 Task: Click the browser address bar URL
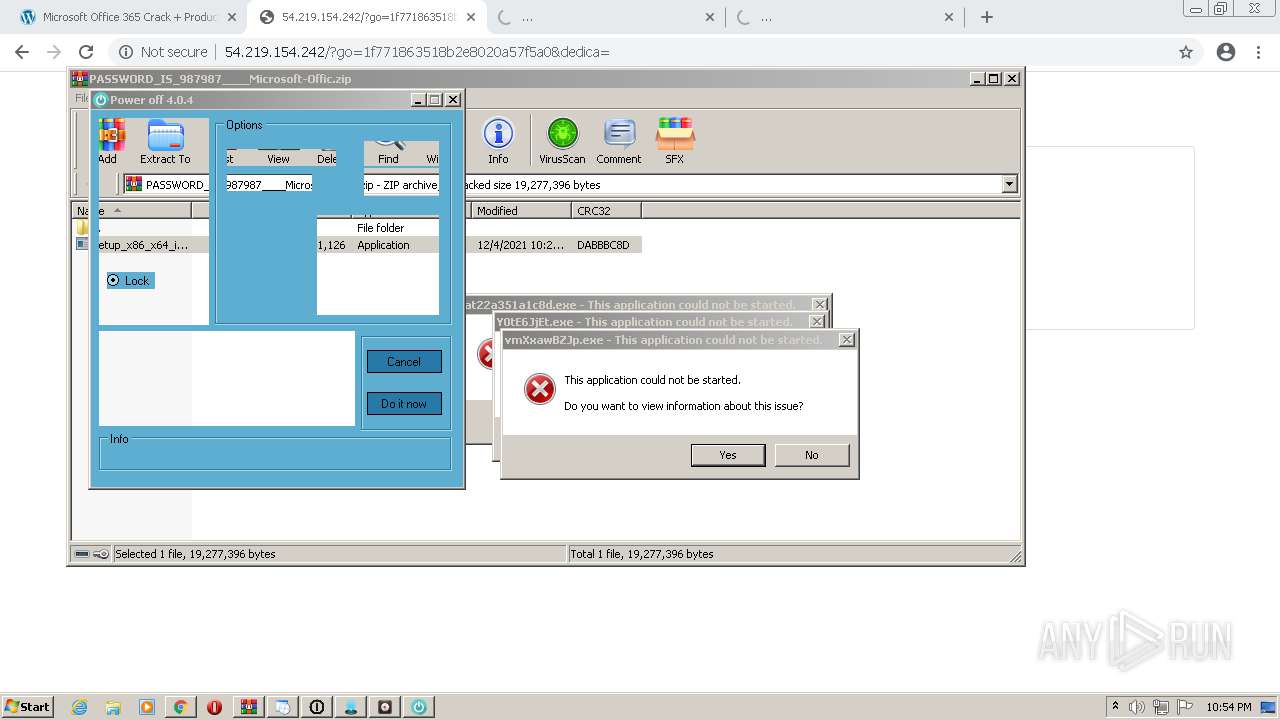417,52
